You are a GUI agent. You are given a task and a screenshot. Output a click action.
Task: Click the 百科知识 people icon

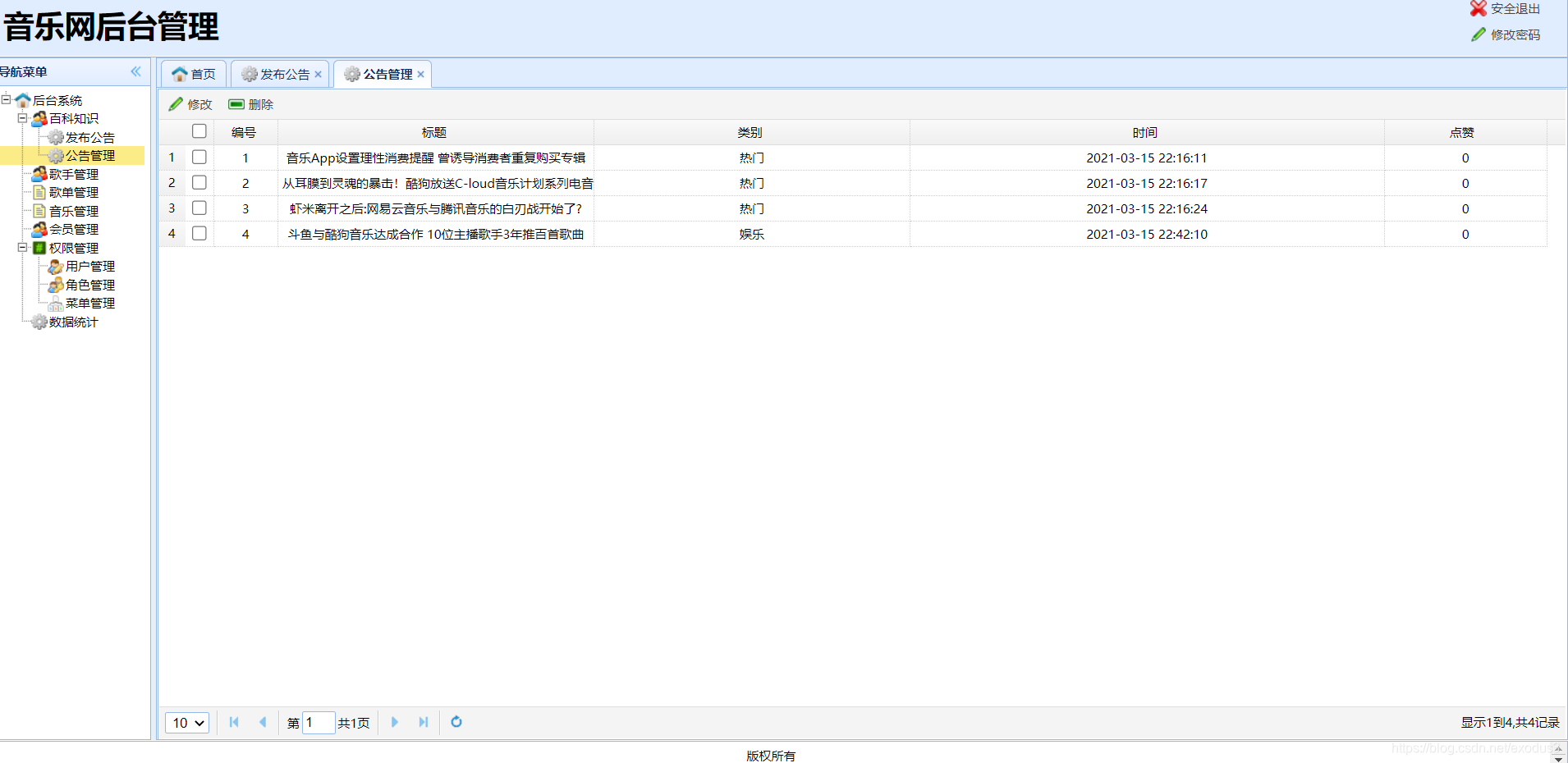click(x=39, y=119)
